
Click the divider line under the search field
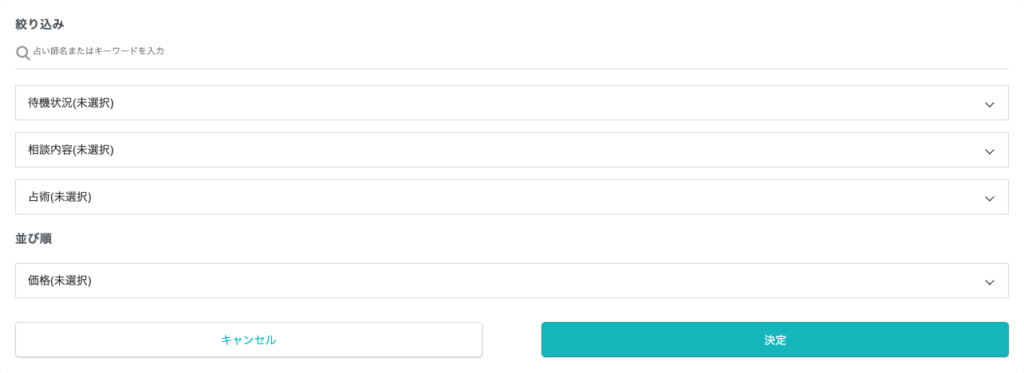click(512, 68)
